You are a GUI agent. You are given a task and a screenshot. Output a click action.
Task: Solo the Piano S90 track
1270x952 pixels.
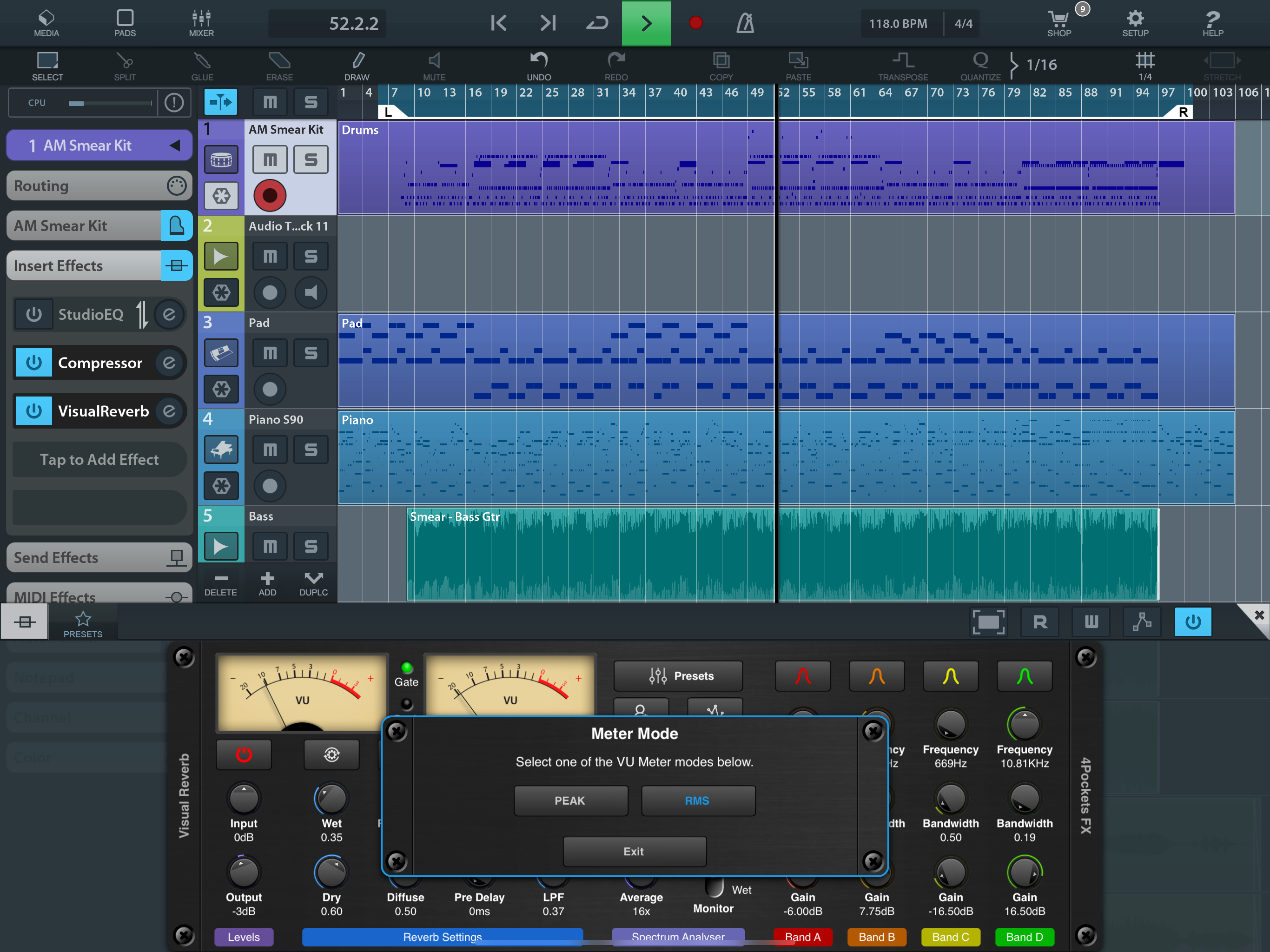point(311,450)
